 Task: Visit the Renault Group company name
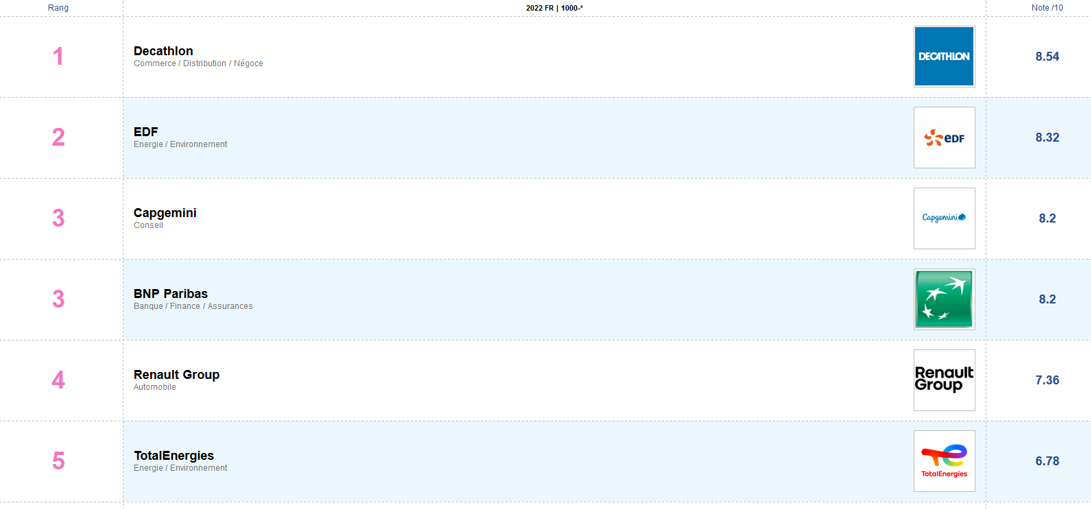pyautogui.click(x=177, y=375)
